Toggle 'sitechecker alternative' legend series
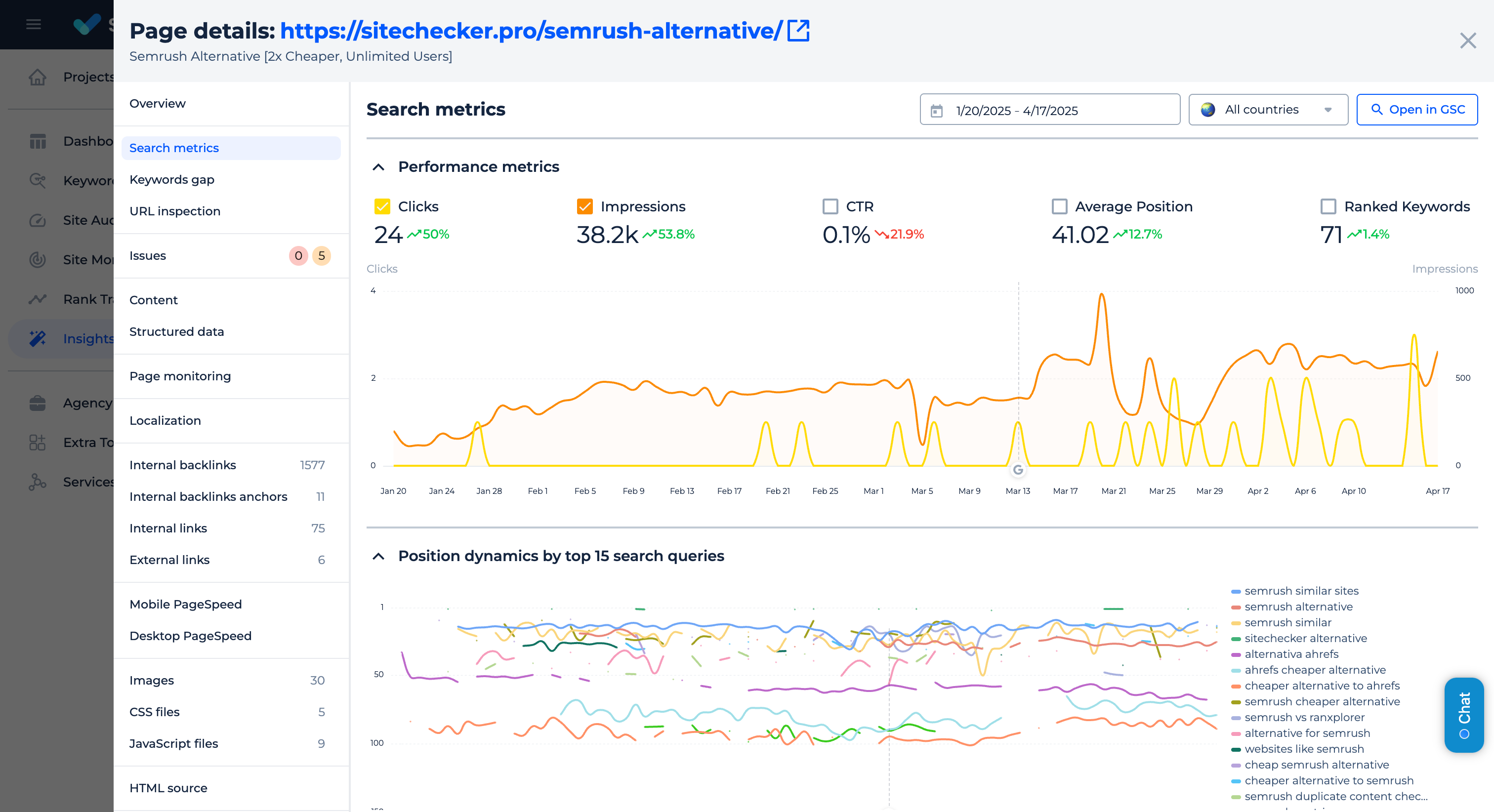 (1299, 639)
